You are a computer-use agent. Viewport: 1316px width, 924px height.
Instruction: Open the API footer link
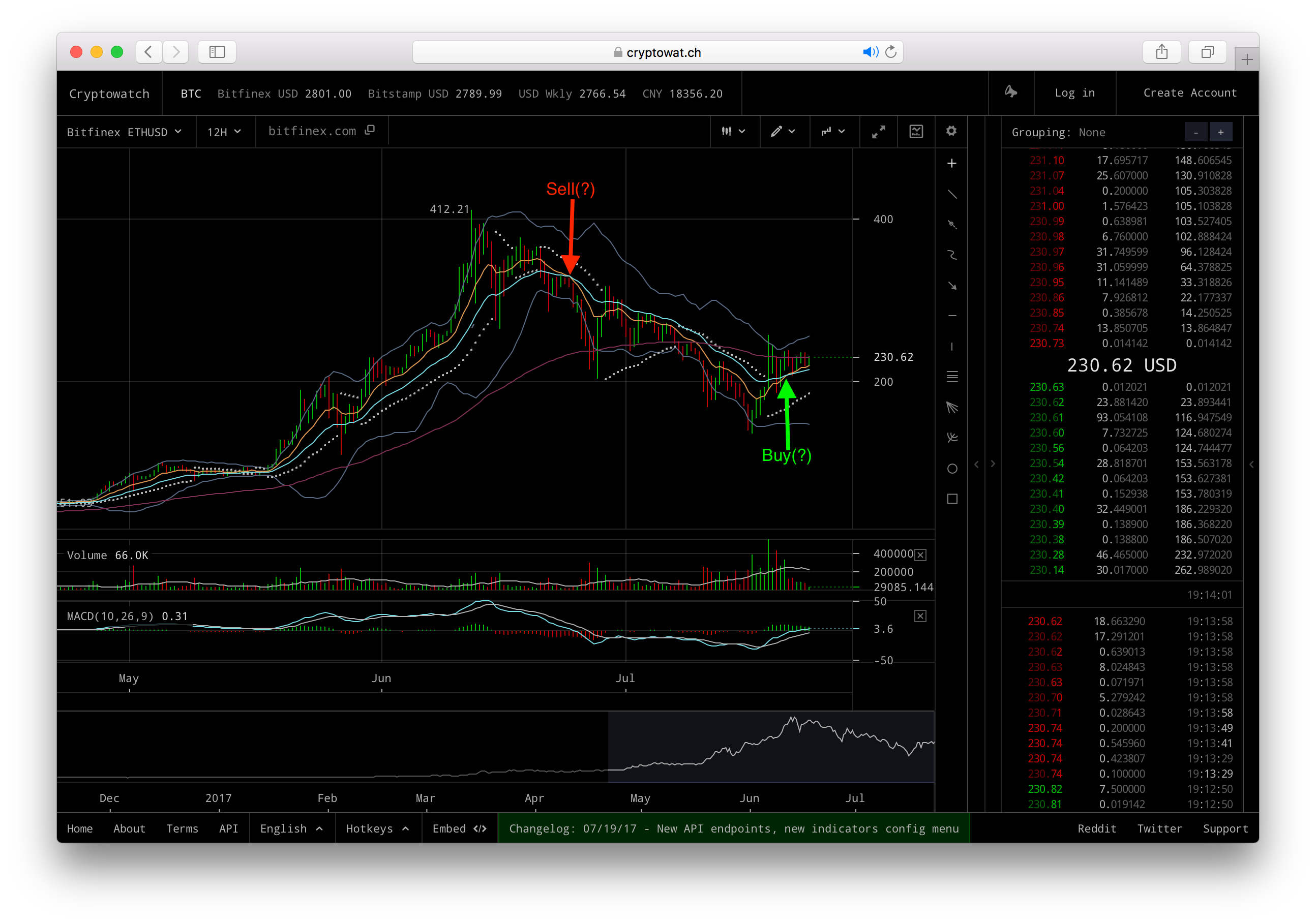(x=228, y=828)
